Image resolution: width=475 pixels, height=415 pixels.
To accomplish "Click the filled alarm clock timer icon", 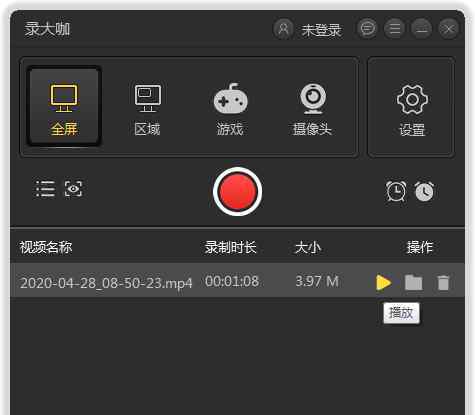I will (424, 191).
